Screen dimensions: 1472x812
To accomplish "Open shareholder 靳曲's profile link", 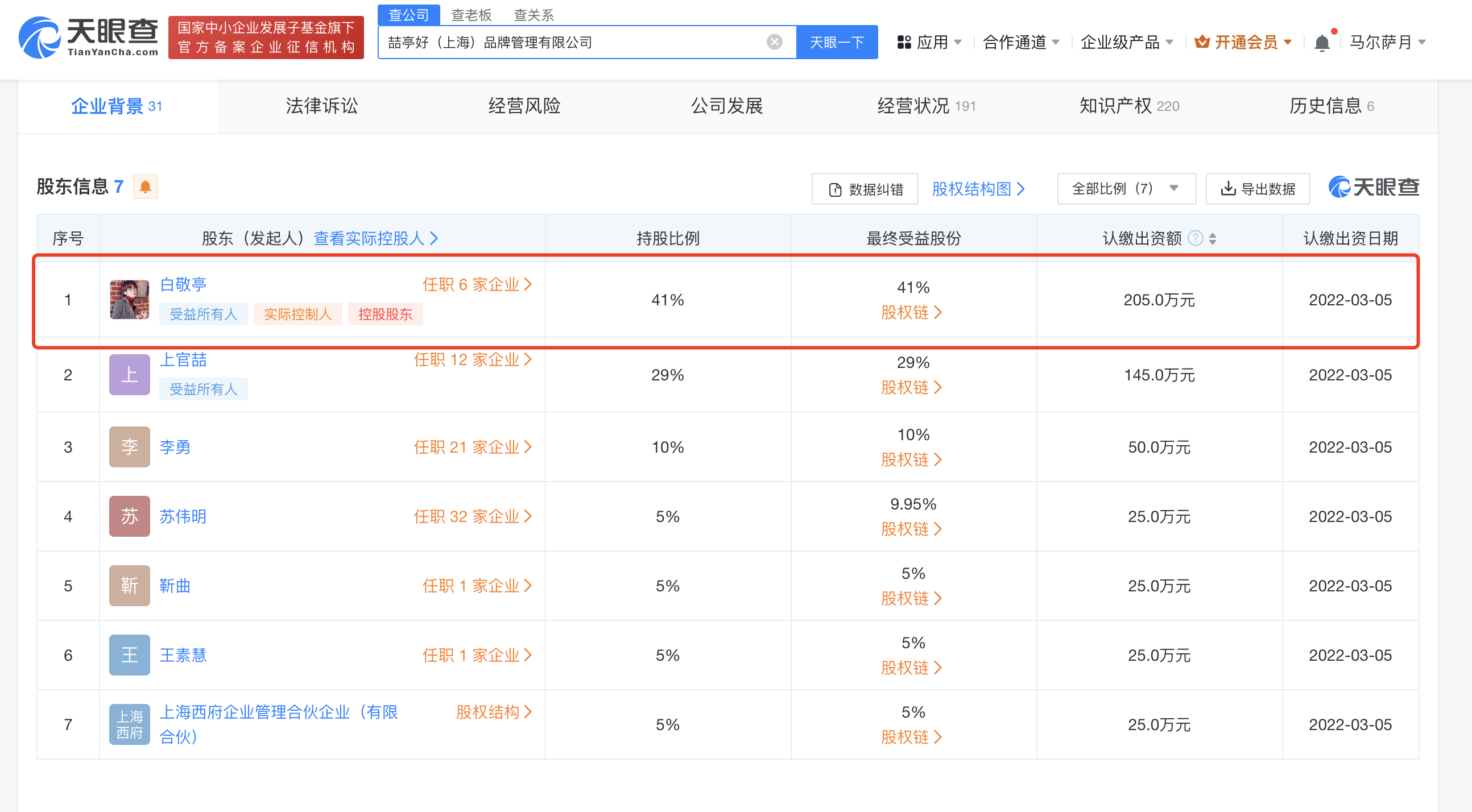I will coord(175,586).
